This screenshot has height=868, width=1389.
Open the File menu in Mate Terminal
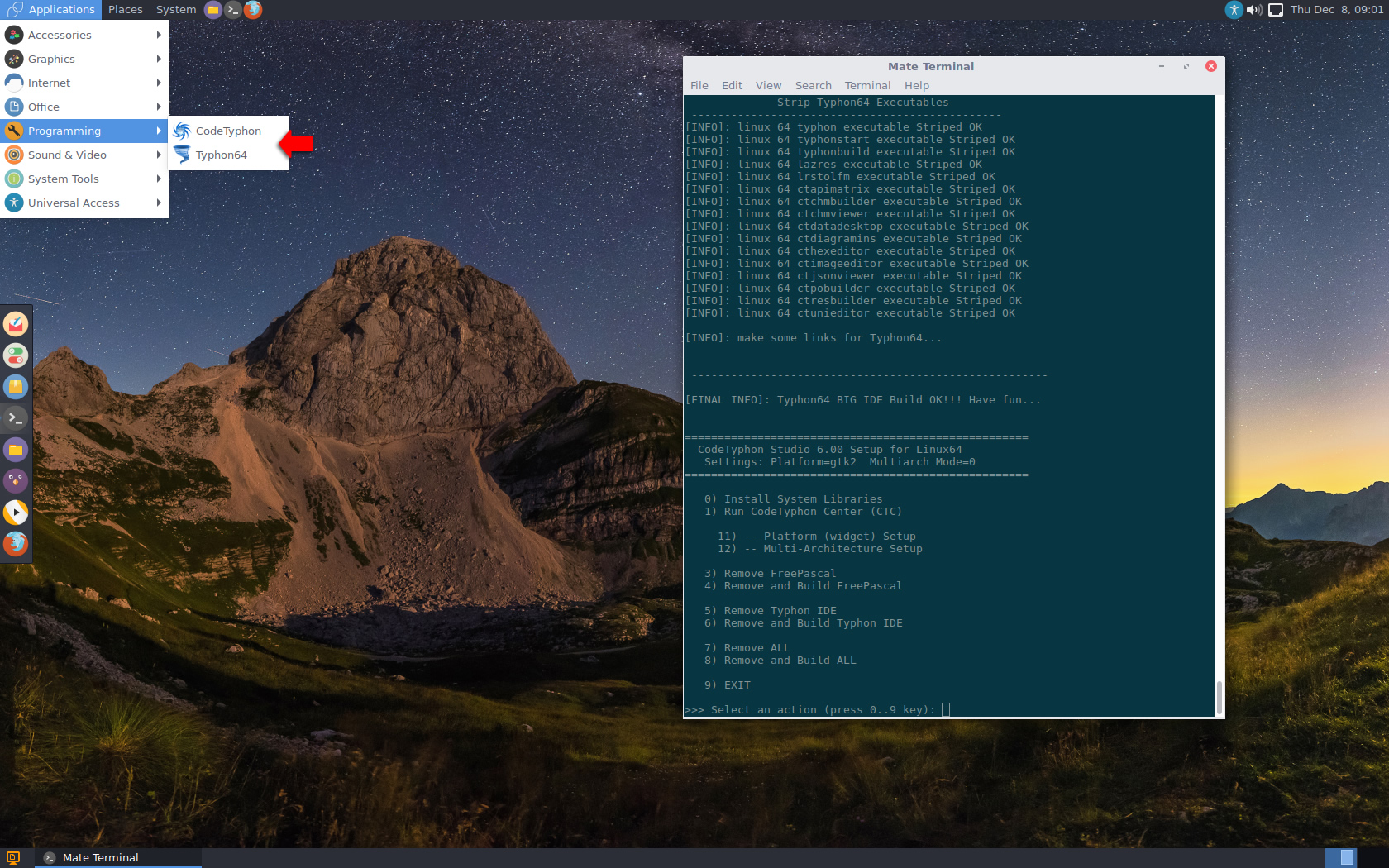(x=699, y=85)
